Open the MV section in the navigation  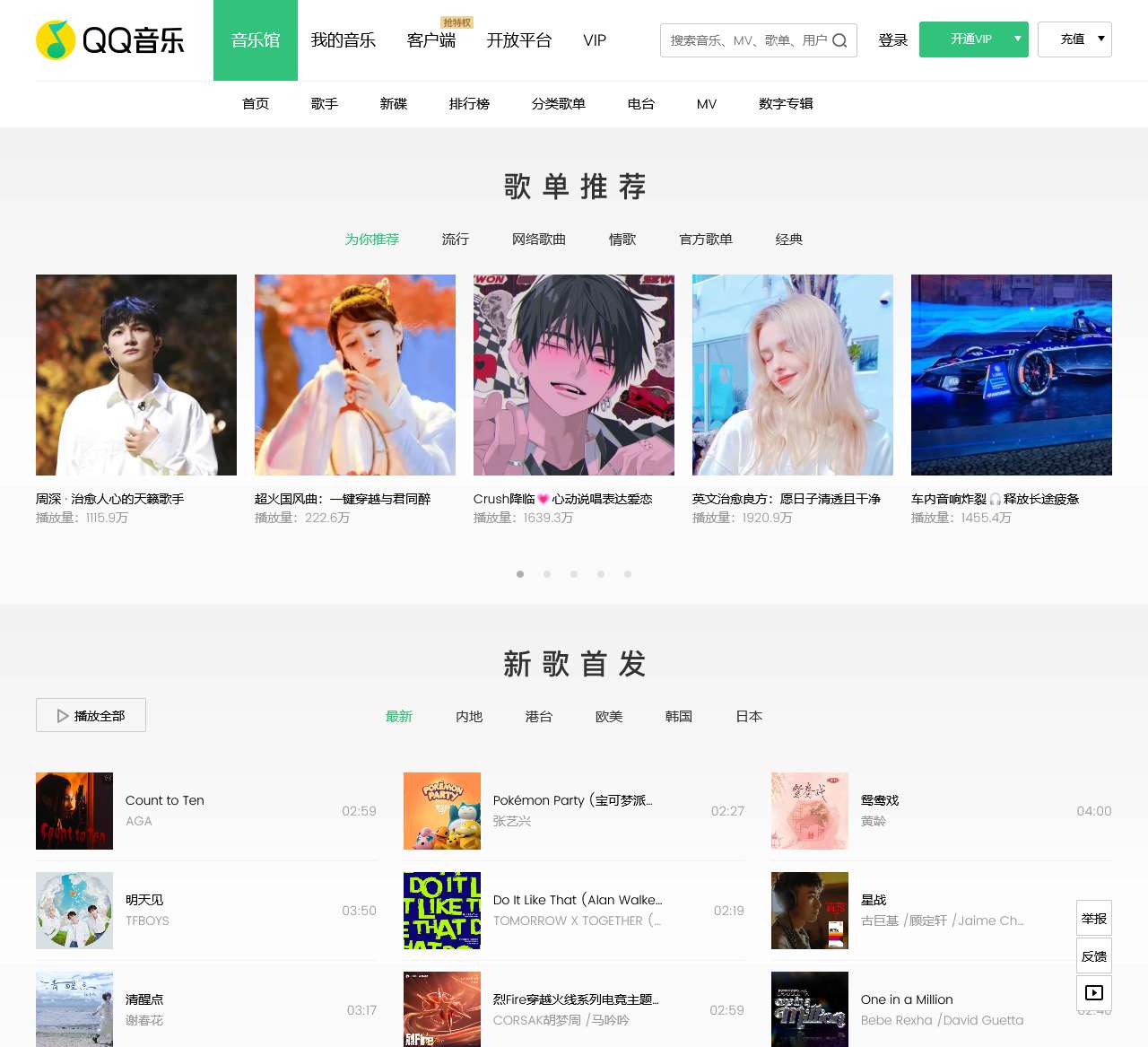(x=707, y=104)
